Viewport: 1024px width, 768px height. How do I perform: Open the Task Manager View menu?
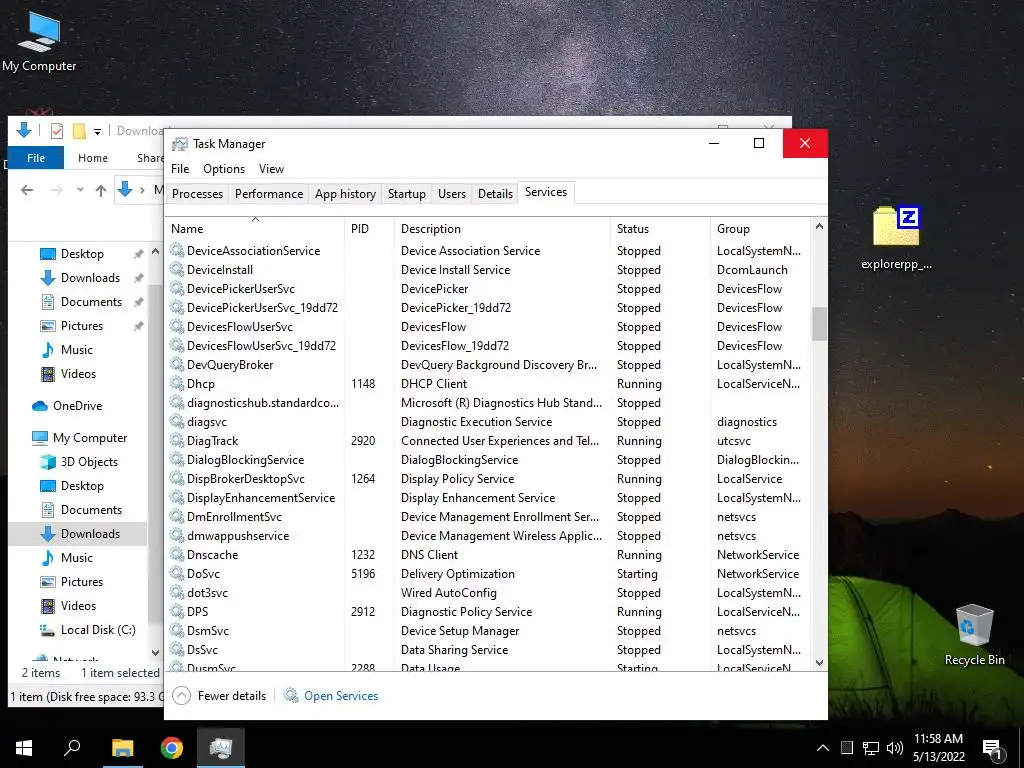[x=271, y=168]
